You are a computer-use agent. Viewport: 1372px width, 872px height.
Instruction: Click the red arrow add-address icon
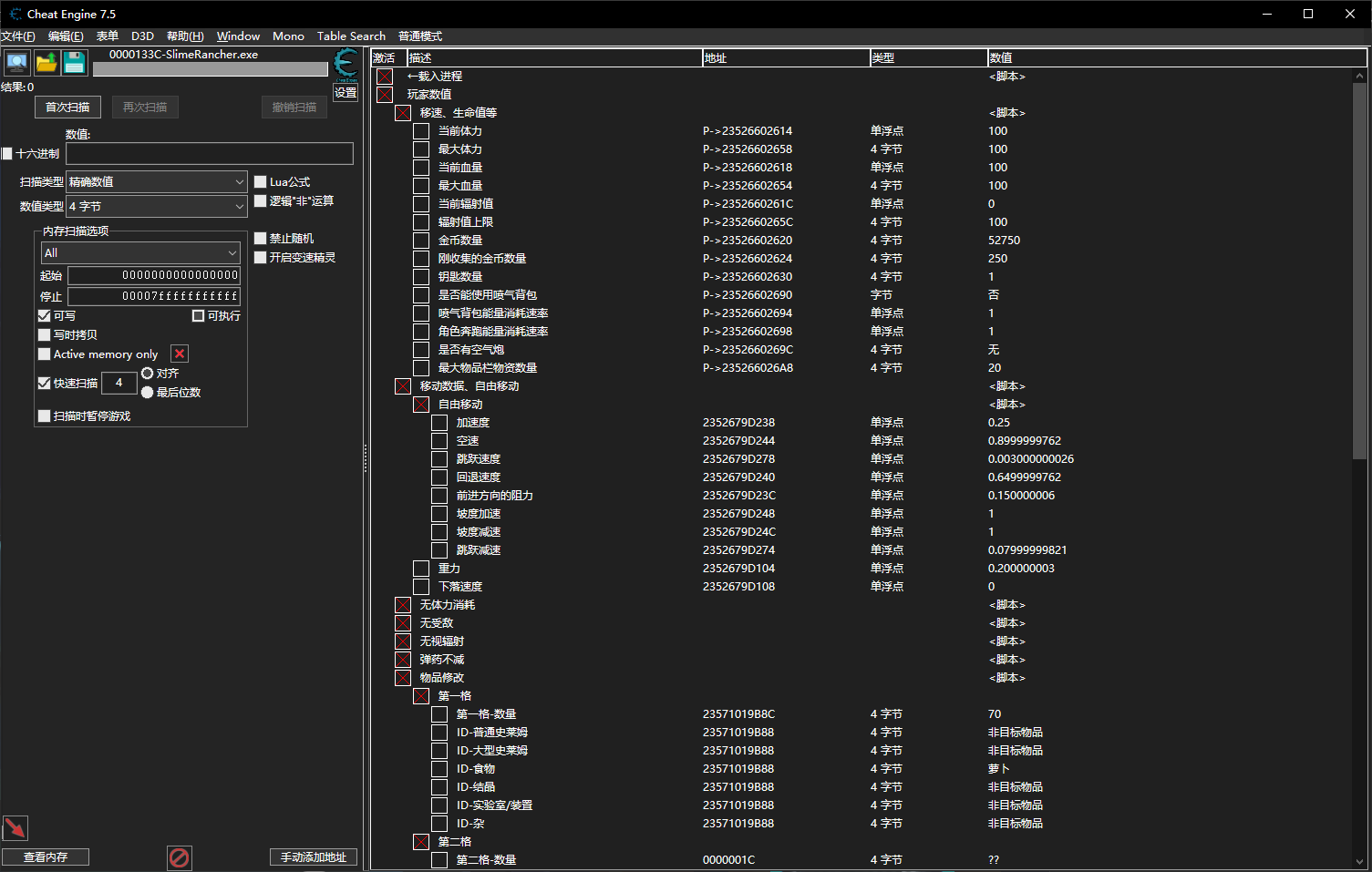point(15,827)
